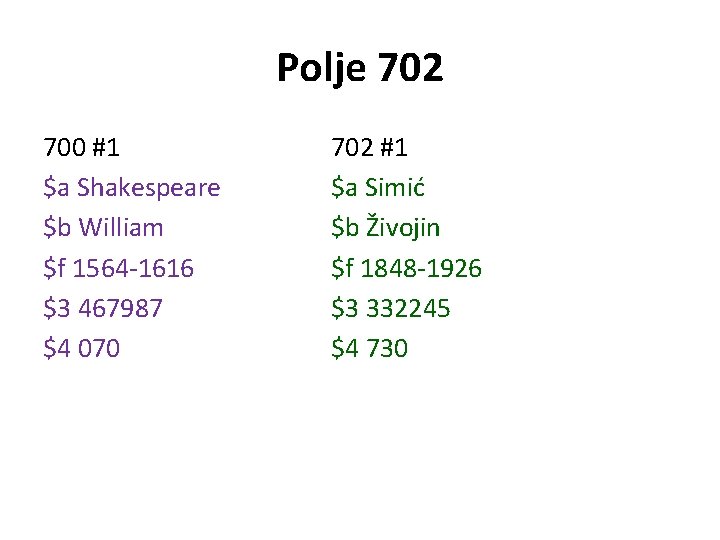Click the '$a Simić' subfield line

pyautogui.click(x=378, y=187)
